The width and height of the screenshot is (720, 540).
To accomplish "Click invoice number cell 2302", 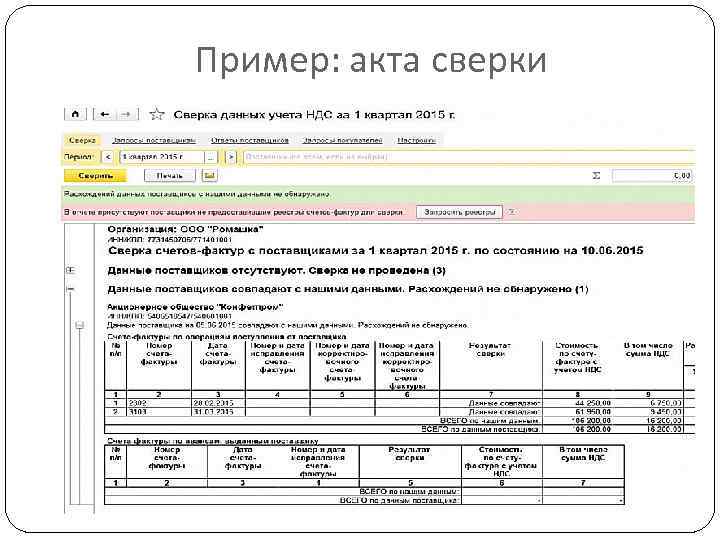I will coord(158,403).
